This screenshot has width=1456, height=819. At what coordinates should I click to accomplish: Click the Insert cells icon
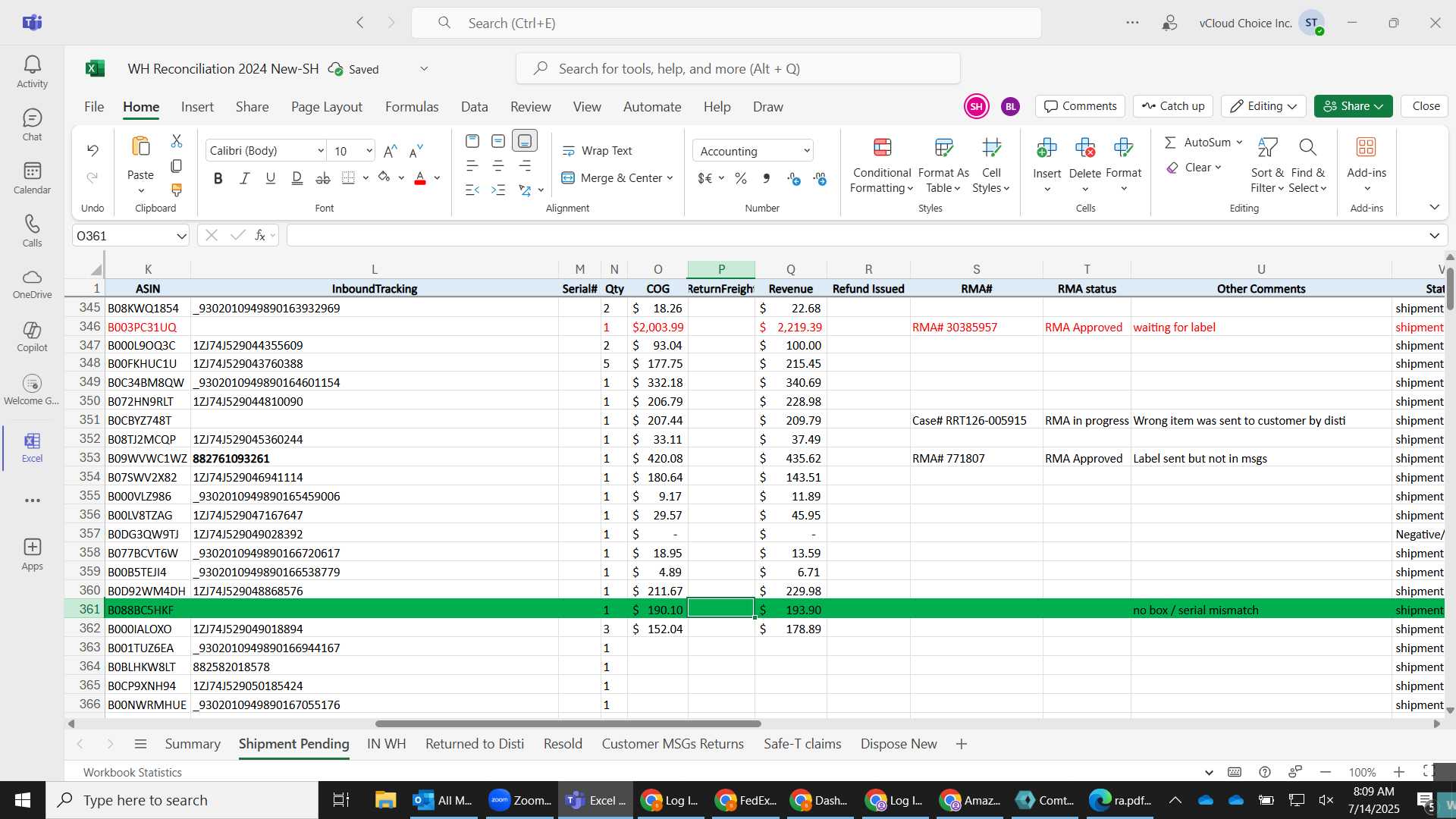1047,147
